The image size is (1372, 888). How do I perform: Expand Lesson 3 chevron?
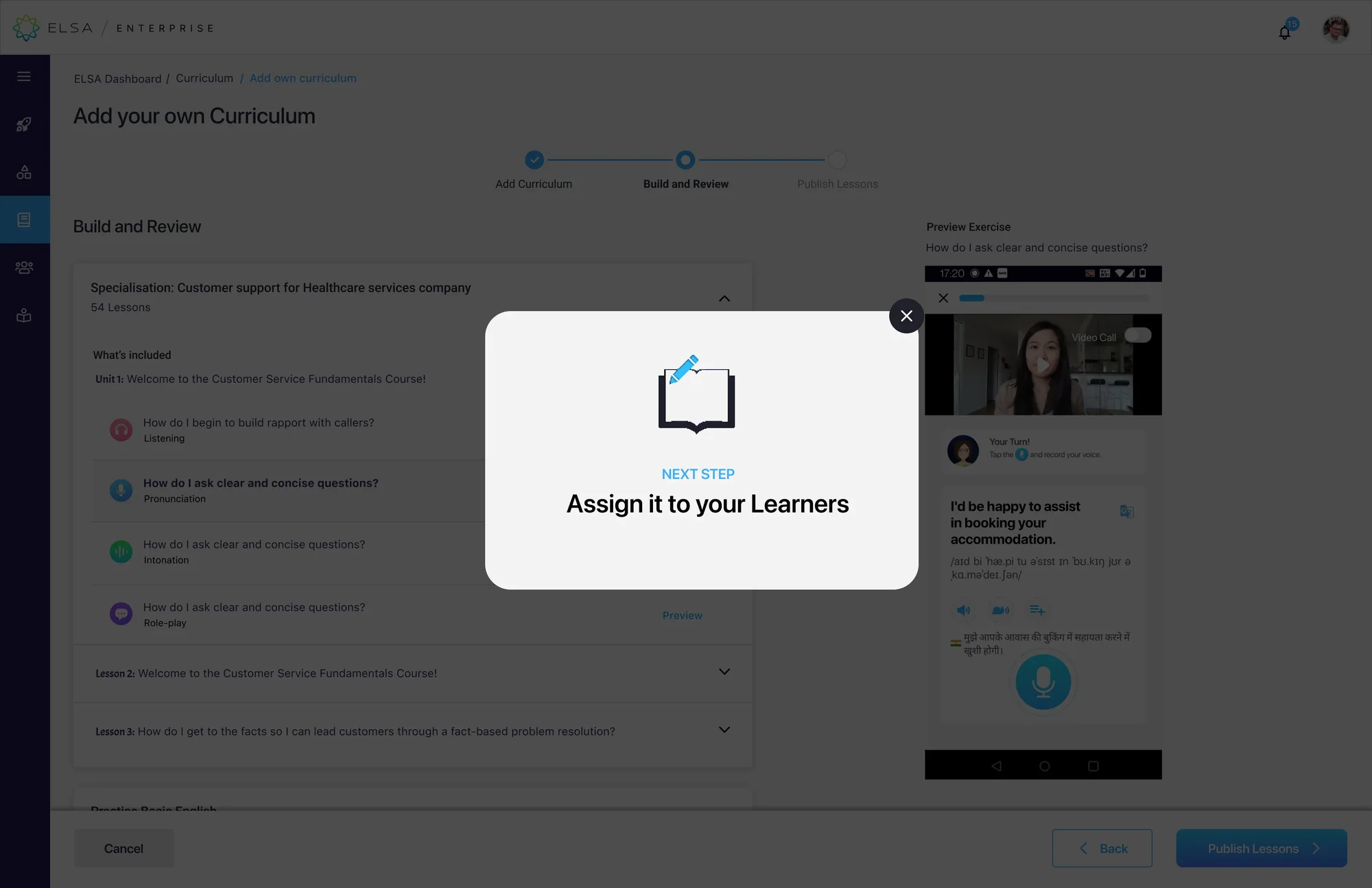click(724, 729)
